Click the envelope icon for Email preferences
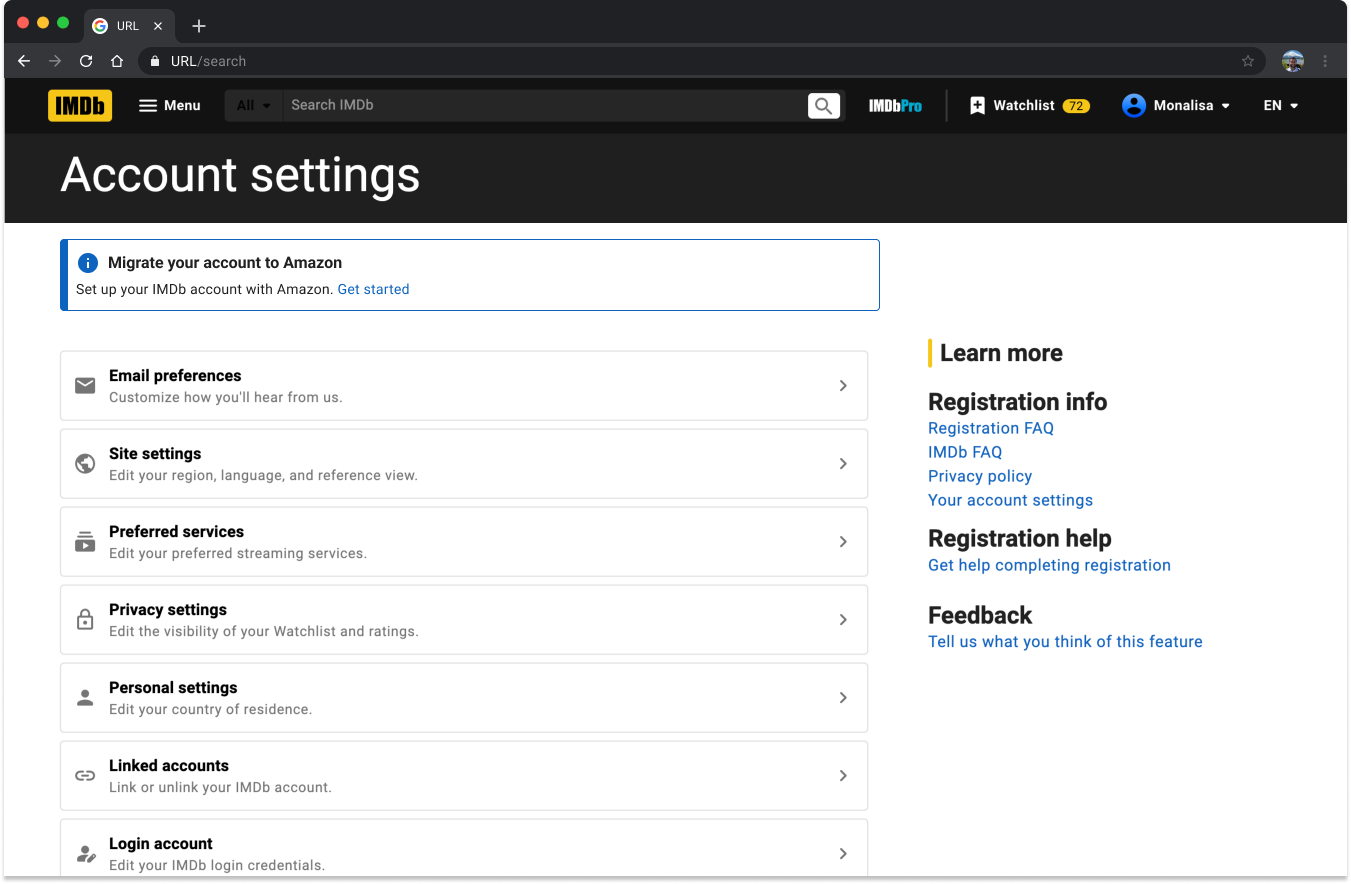 click(85, 385)
